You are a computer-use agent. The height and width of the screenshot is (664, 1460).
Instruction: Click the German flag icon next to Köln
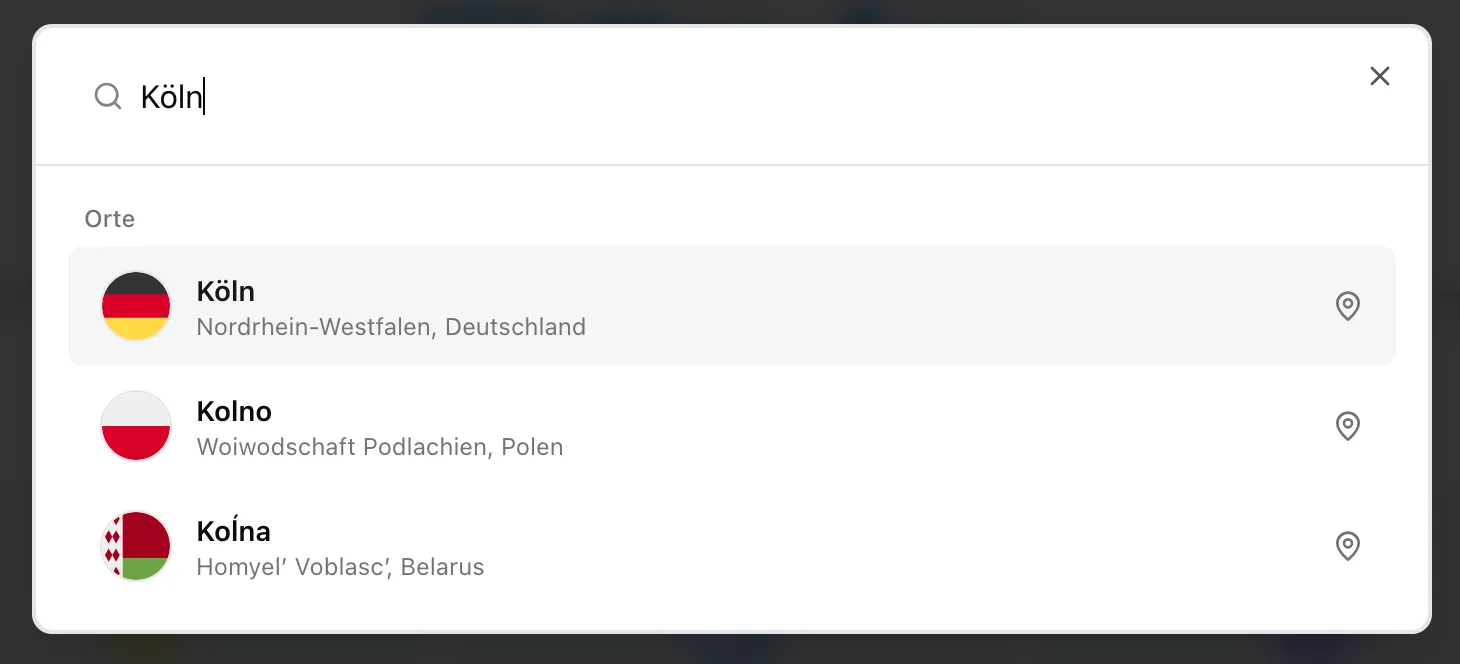tap(136, 306)
